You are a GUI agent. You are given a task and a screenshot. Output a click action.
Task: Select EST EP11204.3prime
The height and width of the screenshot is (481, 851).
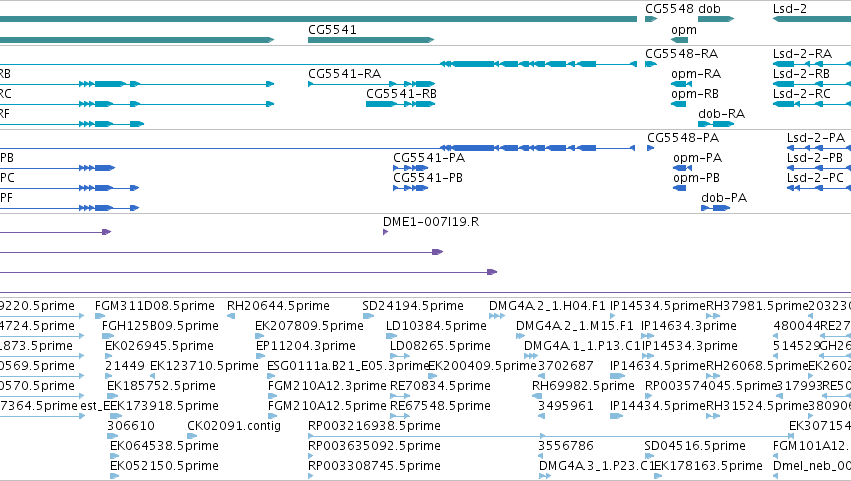coord(306,346)
